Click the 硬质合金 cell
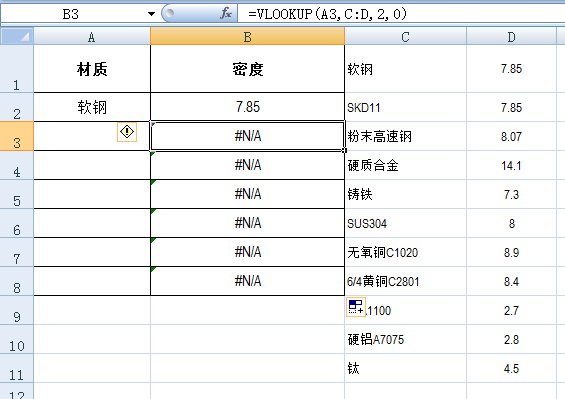 [x=405, y=165]
